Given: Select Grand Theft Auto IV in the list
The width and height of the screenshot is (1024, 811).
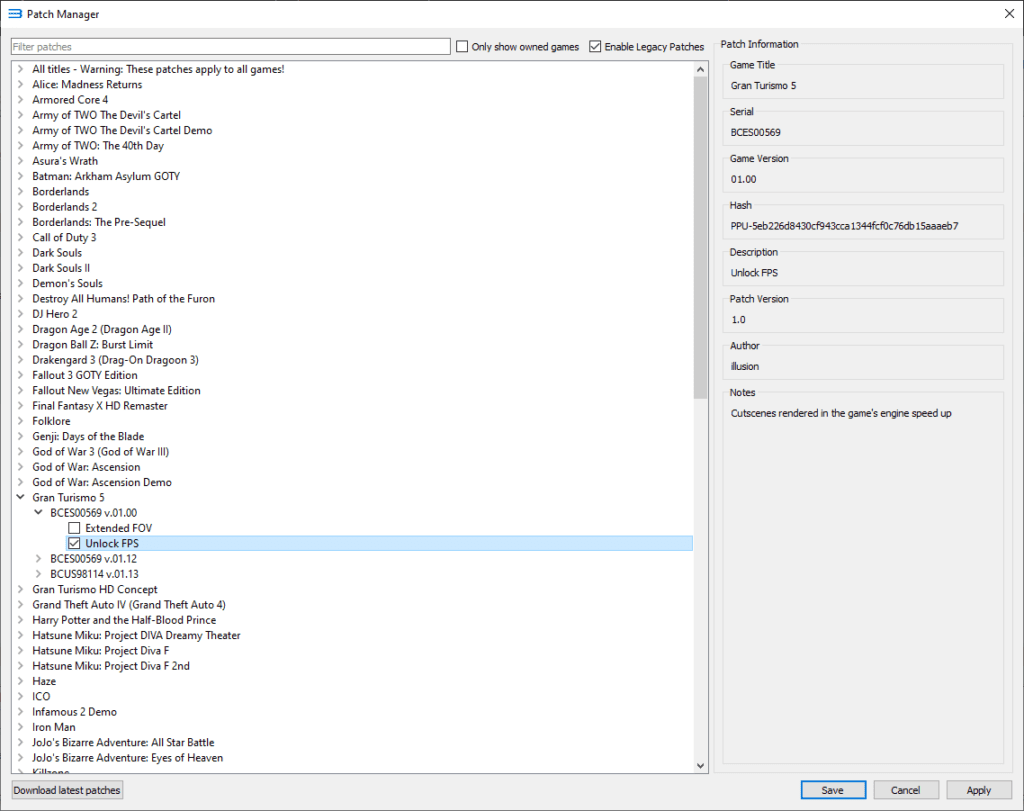Looking at the screenshot, I should pyautogui.click(x=128, y=605).
